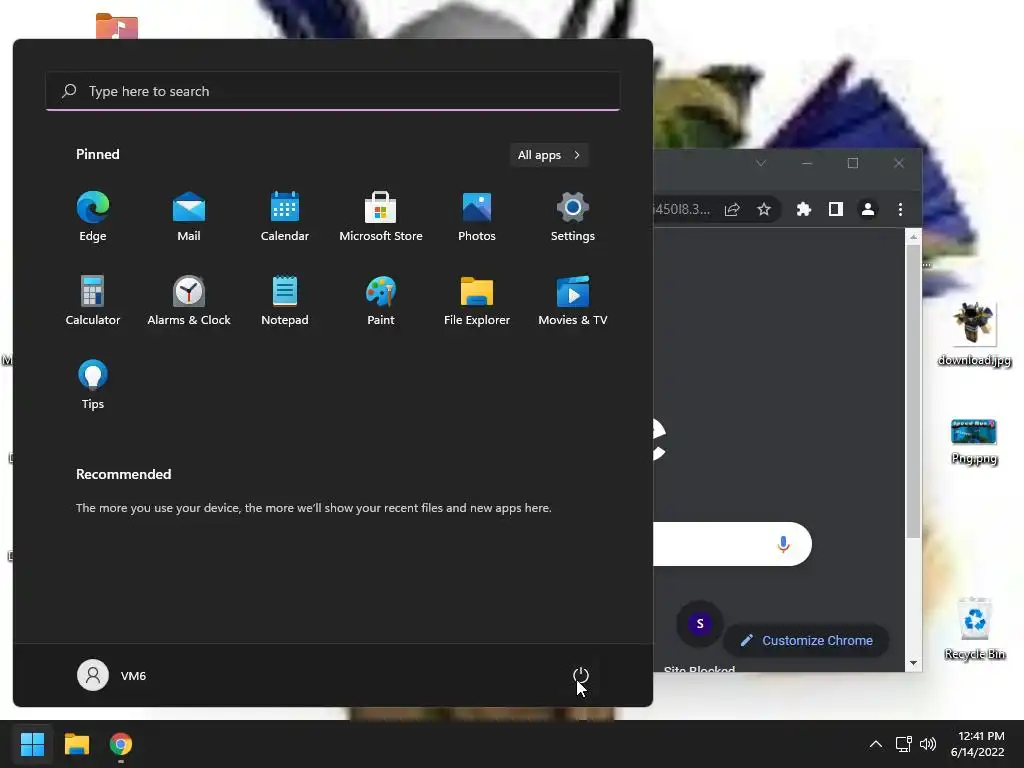Open the S shortcut tile in Chrome
The image size is (1024, 768).
click(700, 624)
